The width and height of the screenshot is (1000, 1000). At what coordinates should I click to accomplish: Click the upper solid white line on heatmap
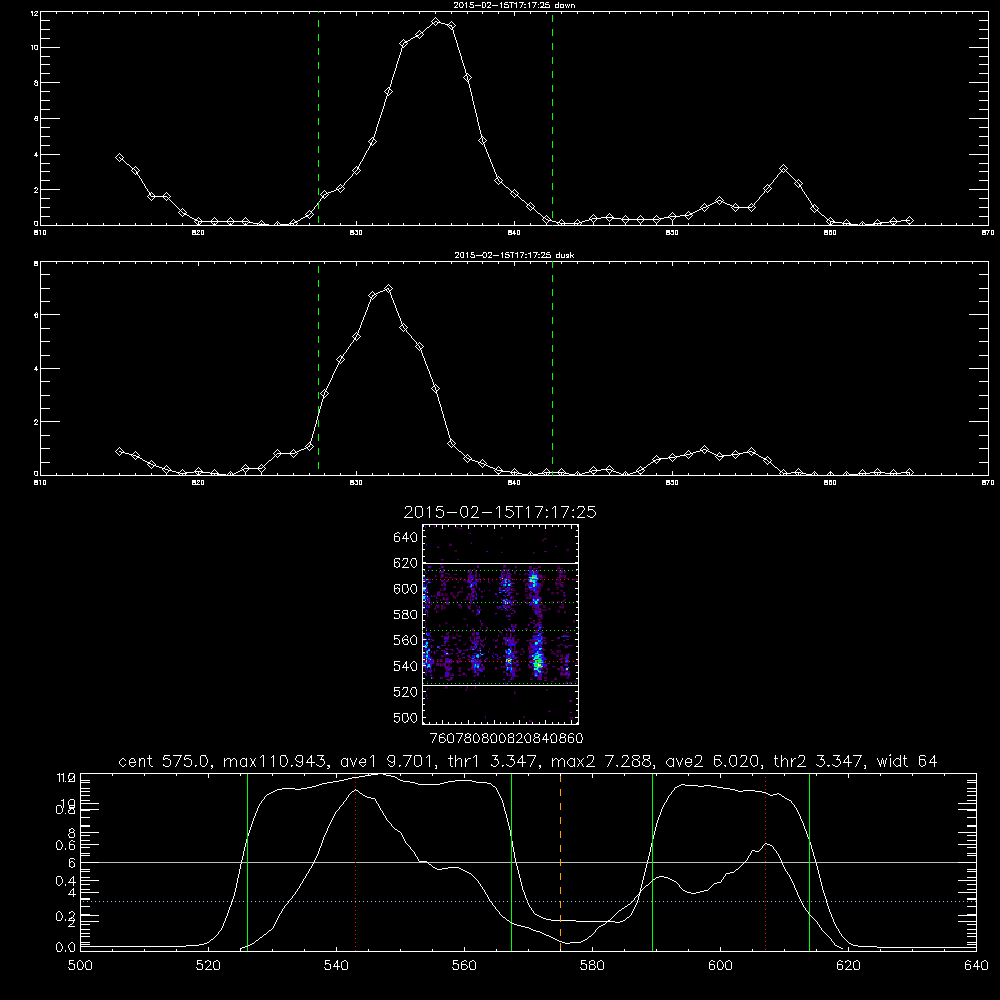(x=501, y=563)
